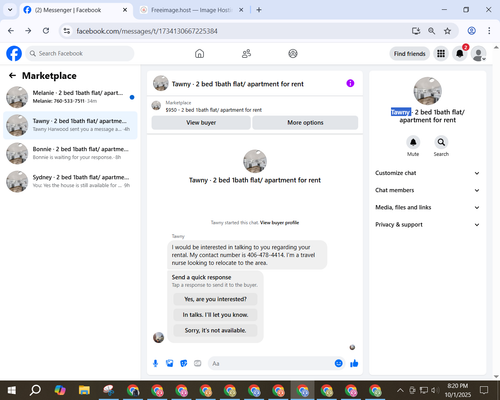Go back from Marketplace with arrow
This screenshot has height=400, width=500.
pyautogui.click(x=12, y=76)
